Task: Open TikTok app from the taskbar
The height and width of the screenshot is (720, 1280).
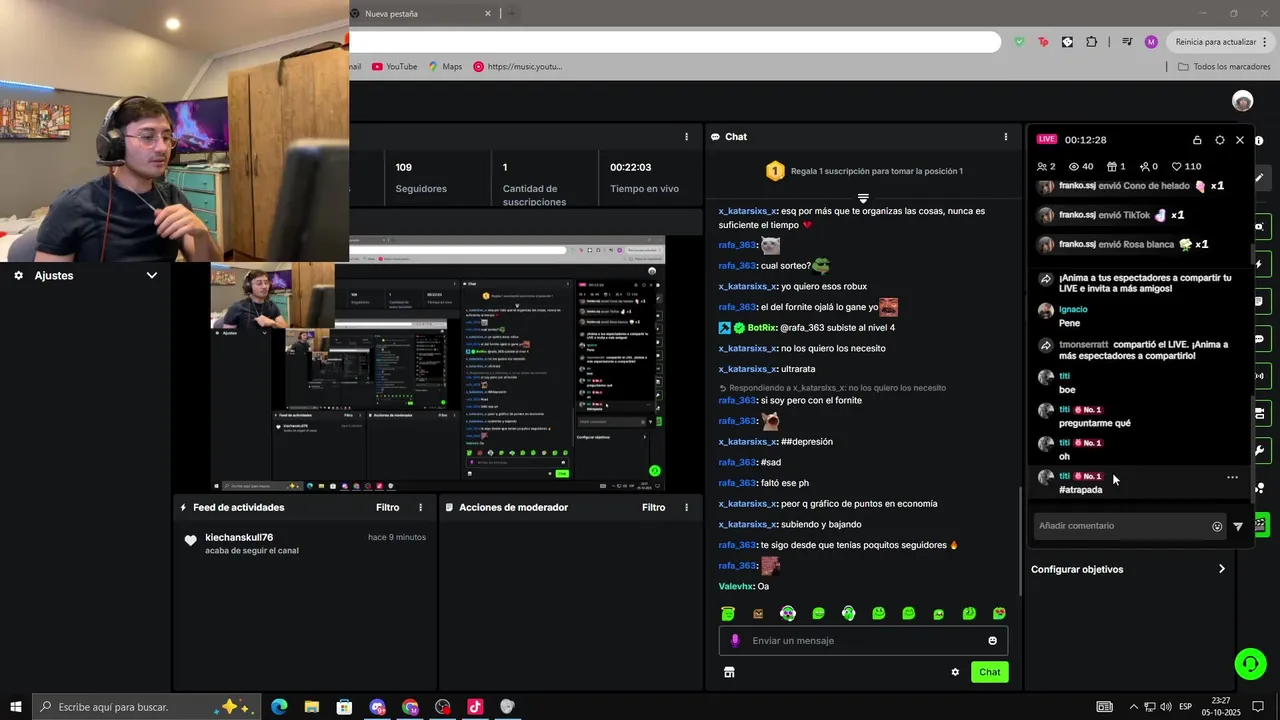Action: click(475, 707)
